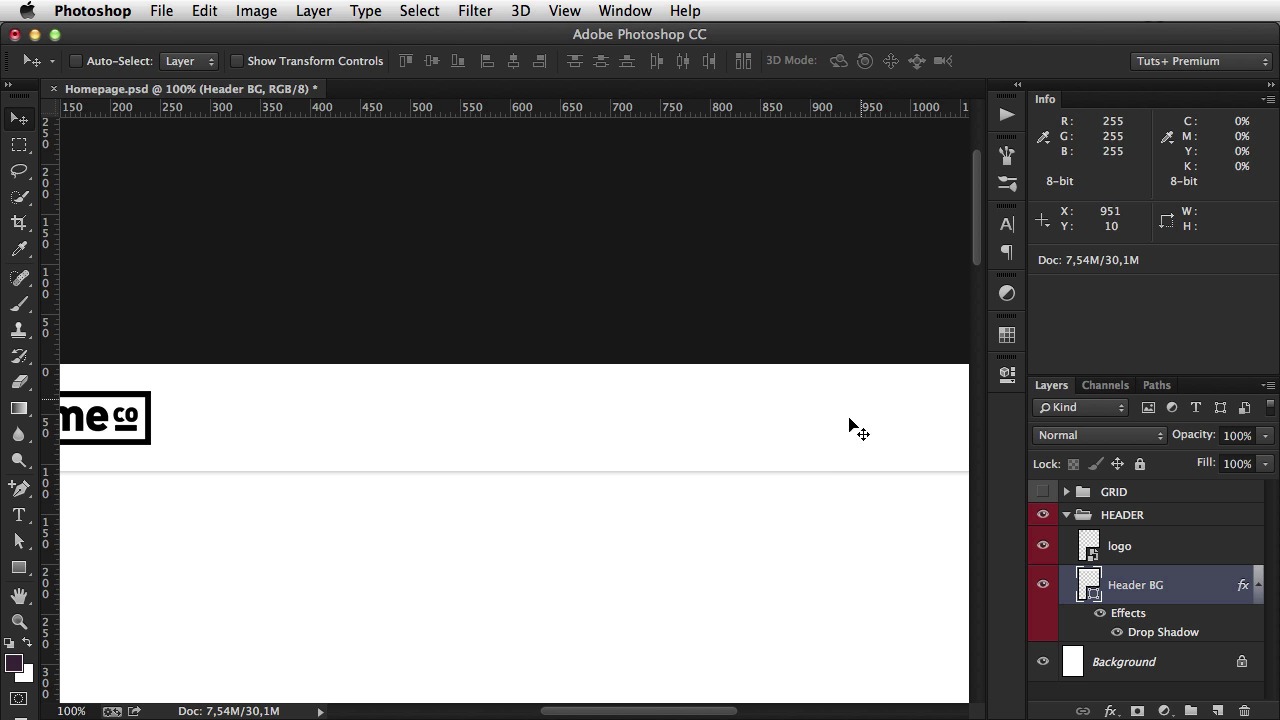
Task: Select the Hand tool
Action: (19, 595)
